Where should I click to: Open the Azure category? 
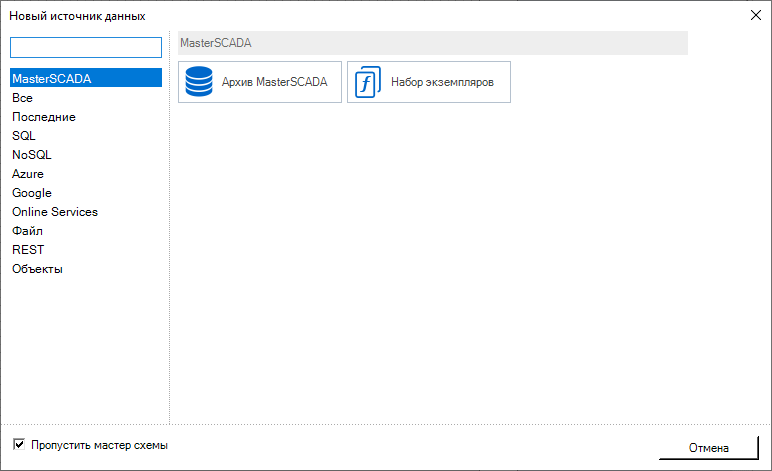point(86,174)
